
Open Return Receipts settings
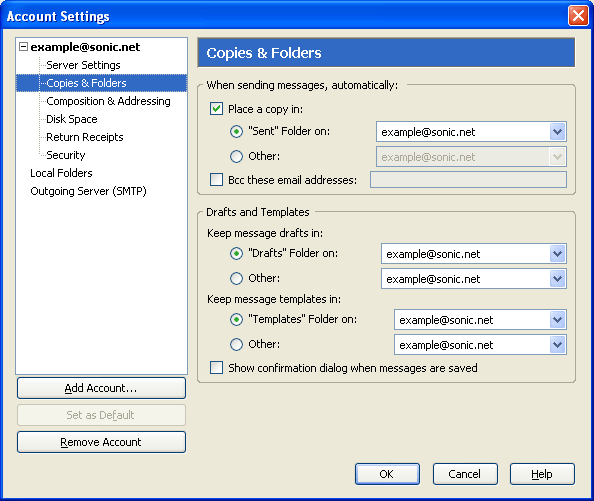(85, 137)
